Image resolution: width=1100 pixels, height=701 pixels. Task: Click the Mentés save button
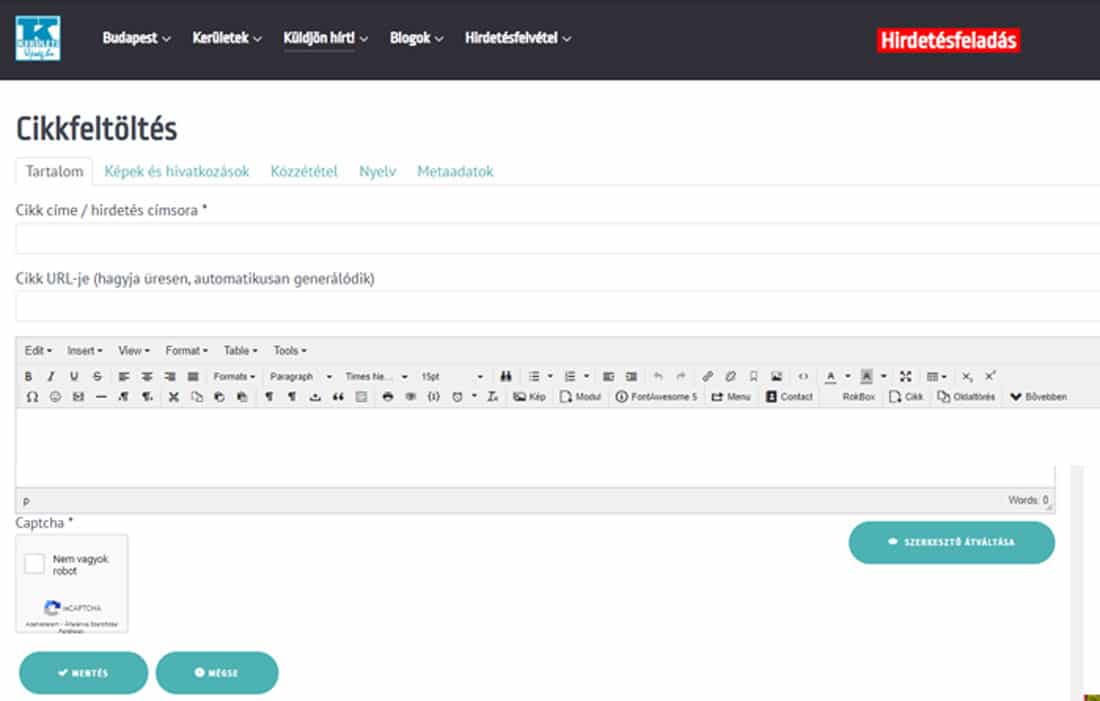coord(83,673)
